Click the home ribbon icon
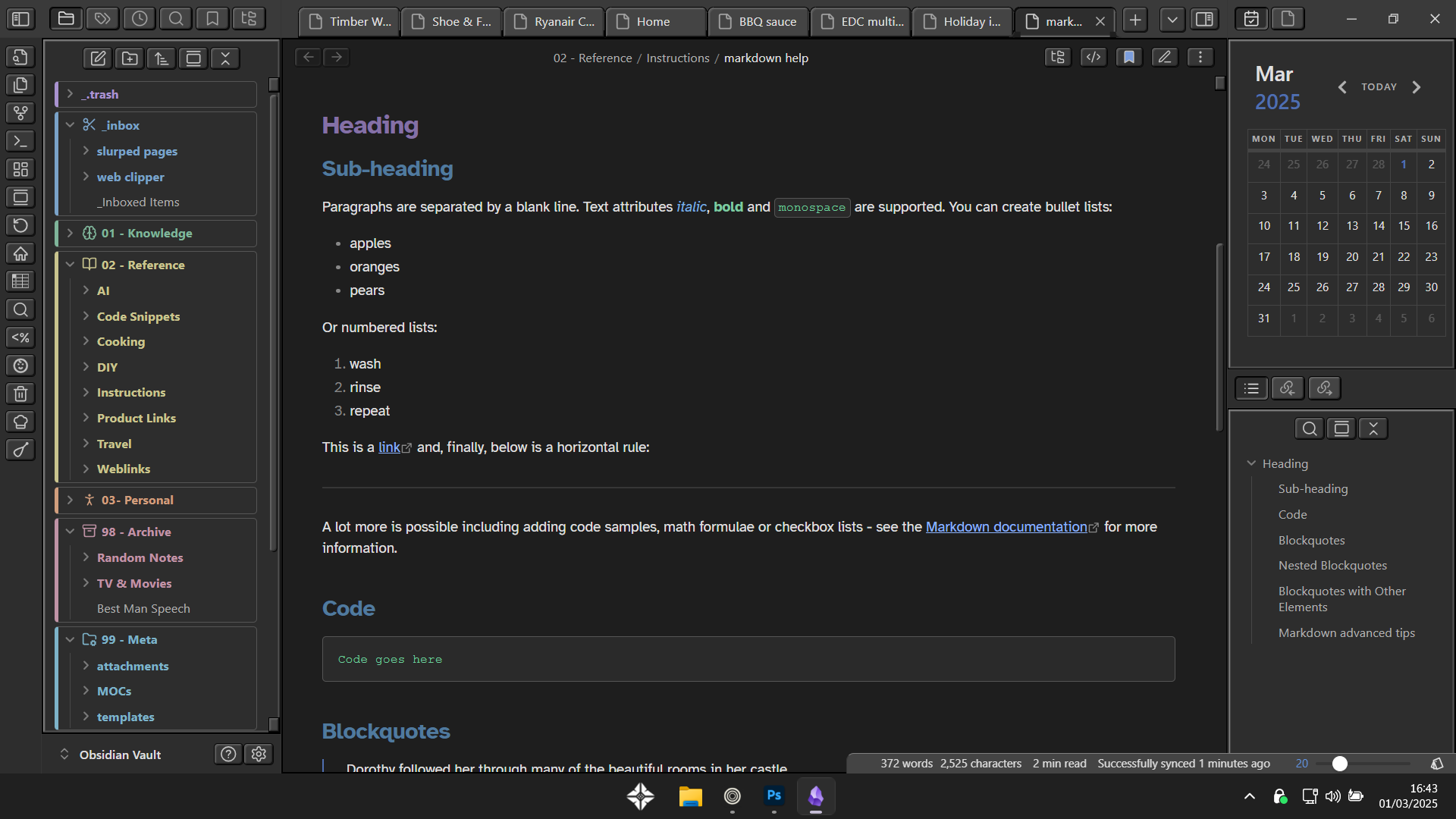Screen dimensions: 1456x819 point(20,253)
